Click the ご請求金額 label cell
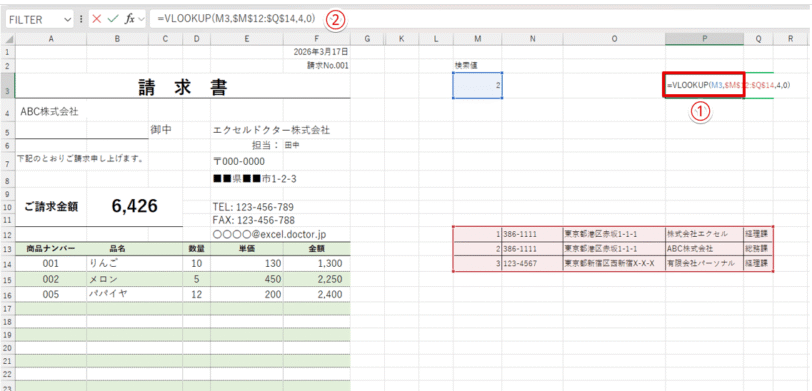 [x=51, y=207]
